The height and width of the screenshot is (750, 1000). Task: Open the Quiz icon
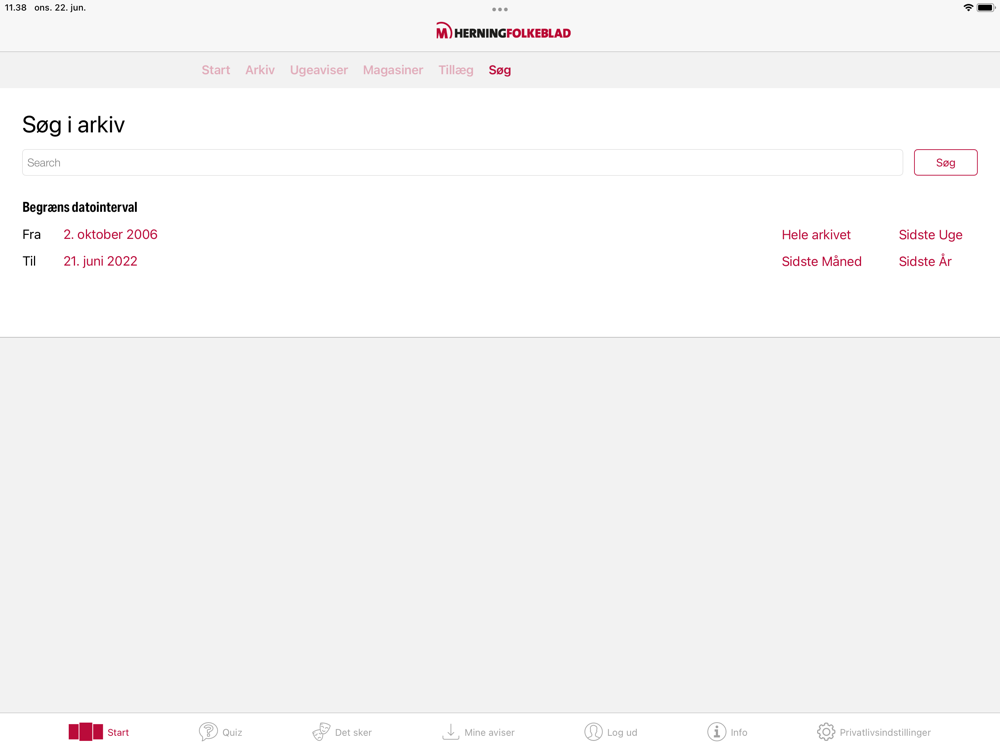208,732
